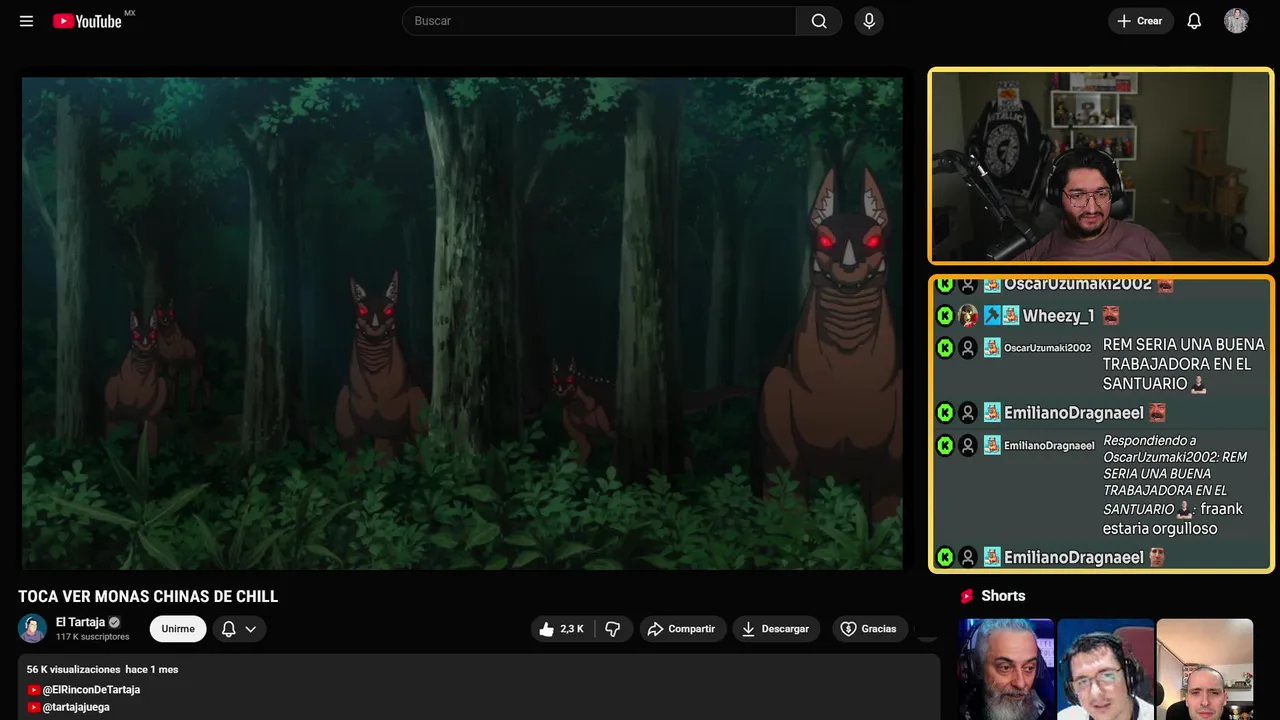
Task: Click the Descargar download button
Action: pos(776,629)
